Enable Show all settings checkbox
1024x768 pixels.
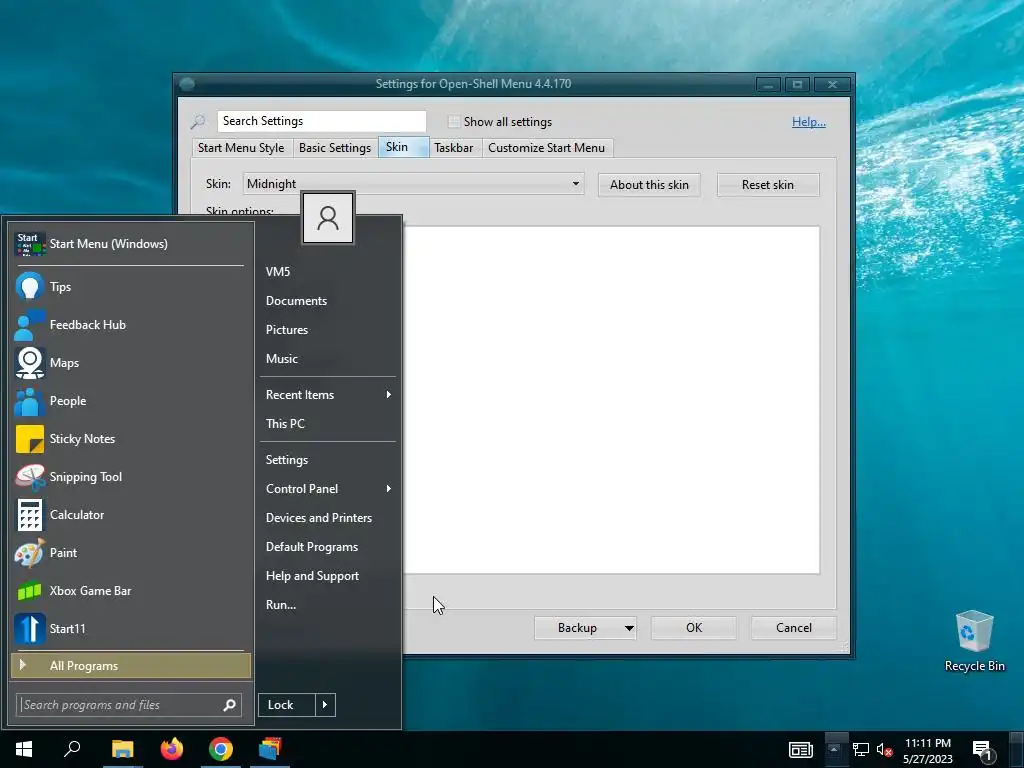click(454, 121)
